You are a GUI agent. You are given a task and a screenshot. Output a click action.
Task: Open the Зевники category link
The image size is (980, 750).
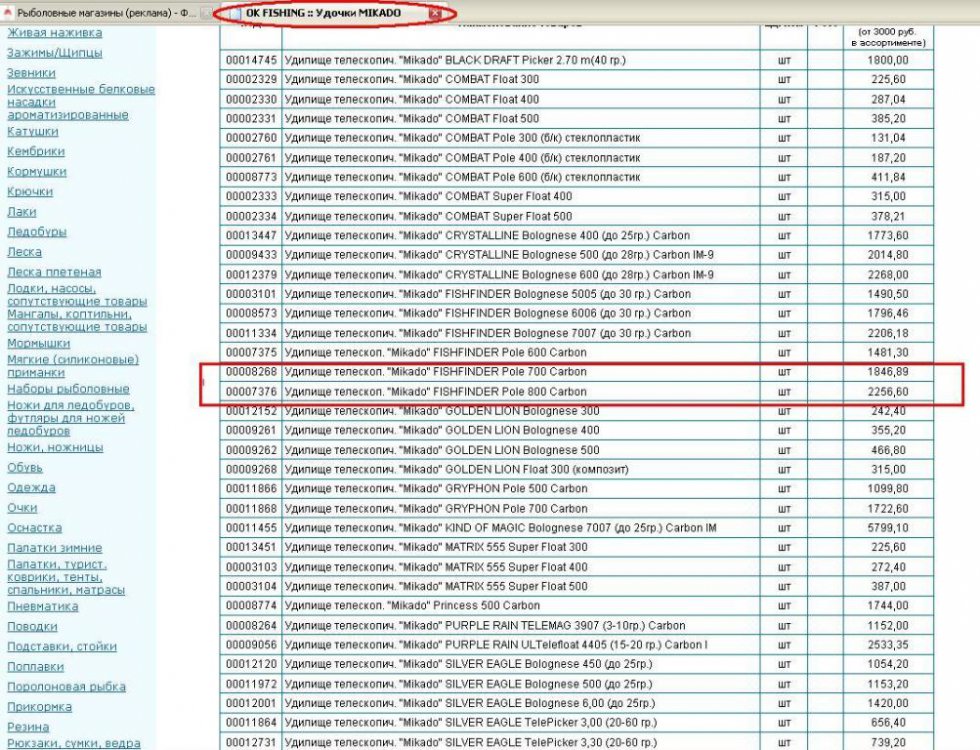click(x=31, y=72)
